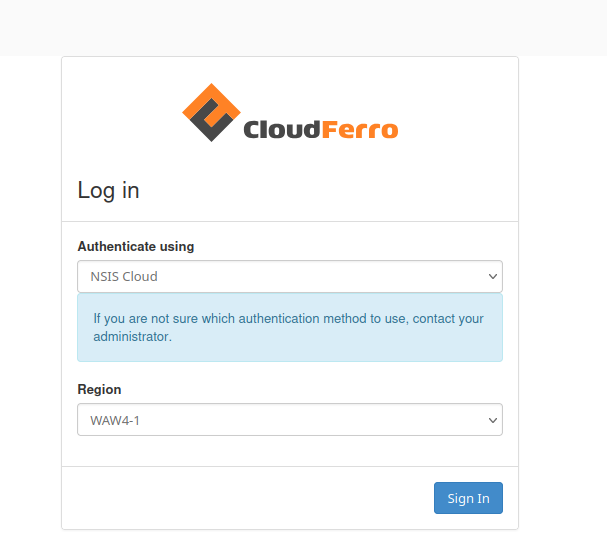Image resolution: width=607 pixels, height=559 pixels.
Task: Click the "If you are not sure" info line
Action: click(x=288, y=319)
